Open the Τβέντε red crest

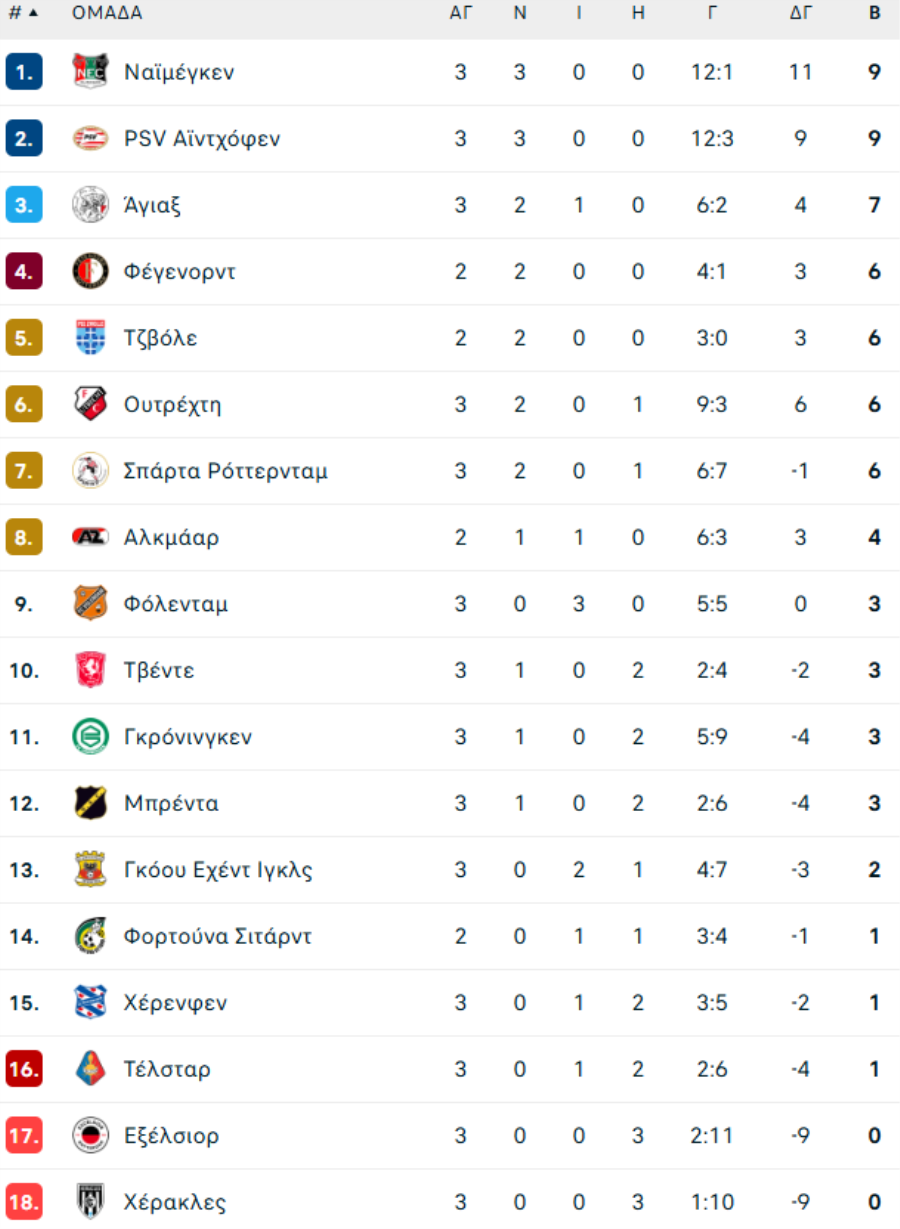tap(90, 670)
